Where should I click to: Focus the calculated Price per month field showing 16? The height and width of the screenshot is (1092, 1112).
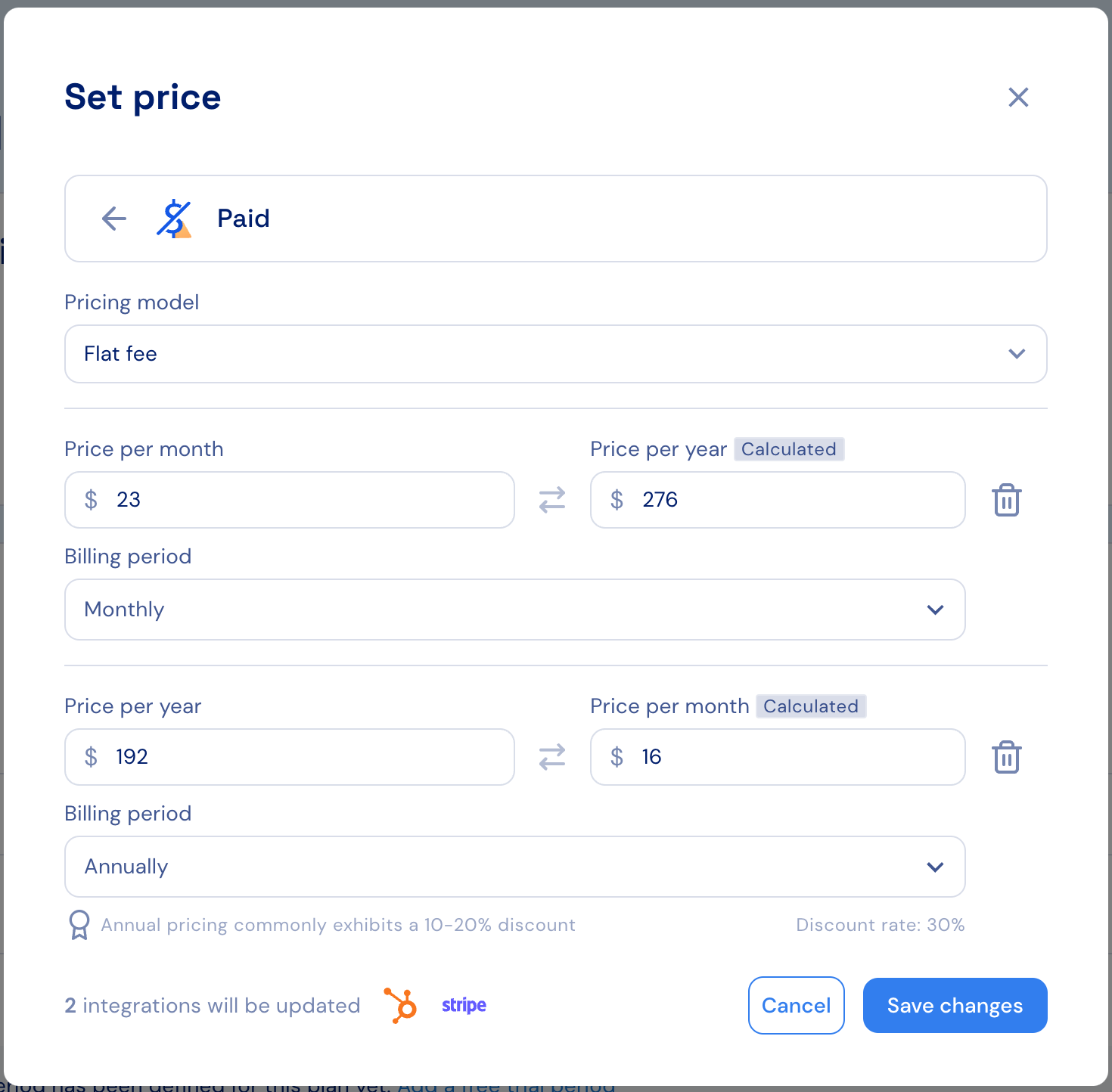778,757
